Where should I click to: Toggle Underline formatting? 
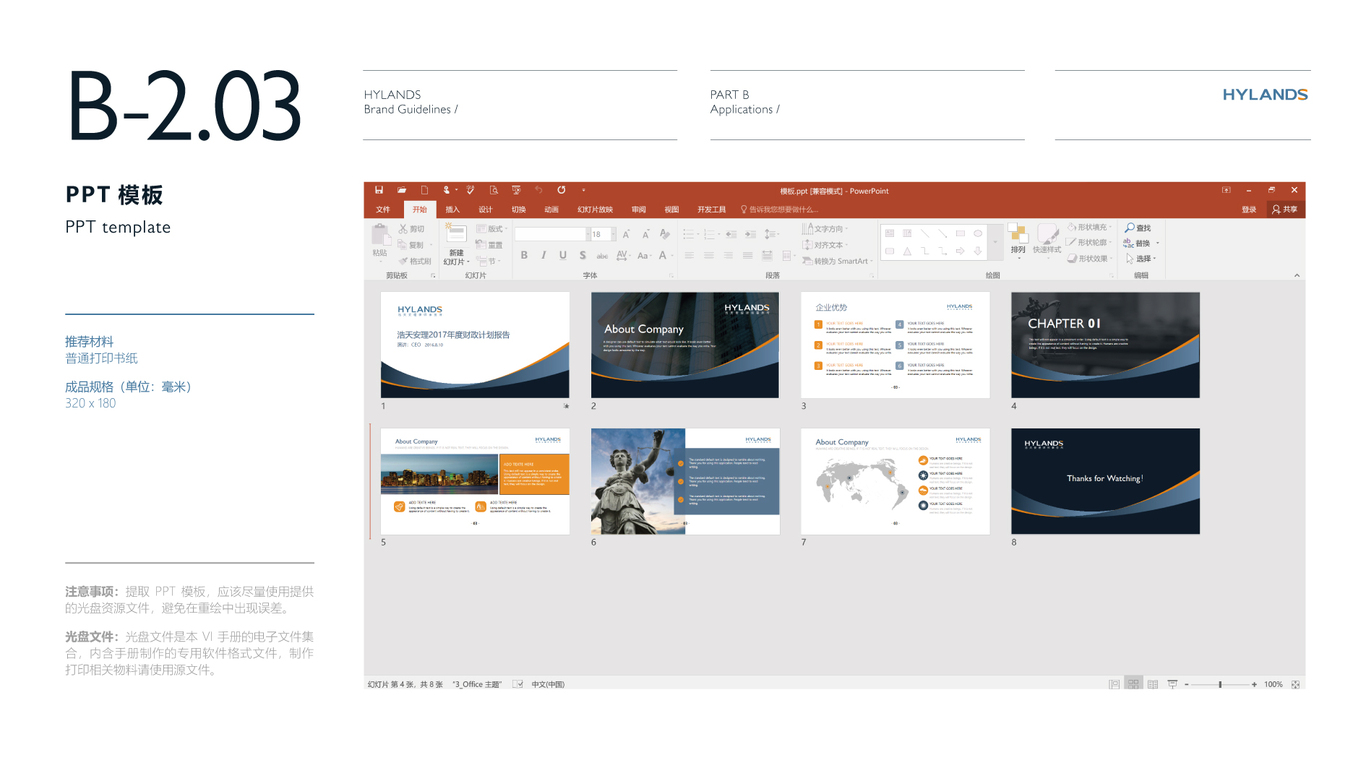coord(563,256)
